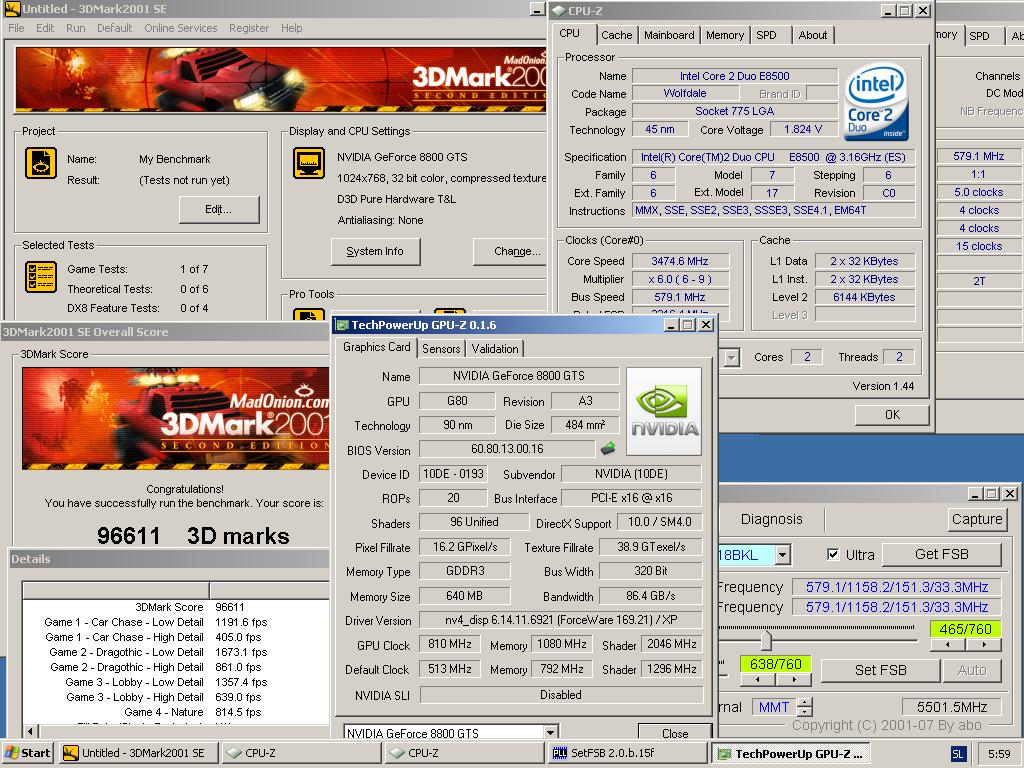Switch to TechPowerUp GPU-Z taskbar button
The width and height of the screenshot is (1024, 768).
790,754
